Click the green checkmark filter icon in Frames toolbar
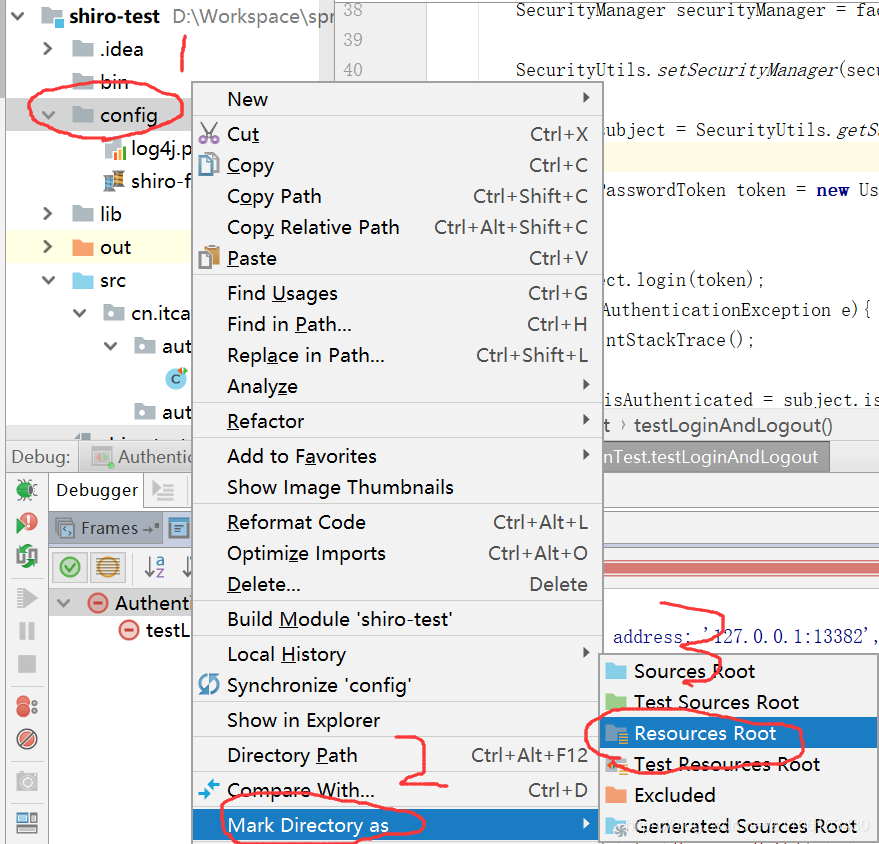The height and width of the screenshot is (844, 879). pos(69,566)
